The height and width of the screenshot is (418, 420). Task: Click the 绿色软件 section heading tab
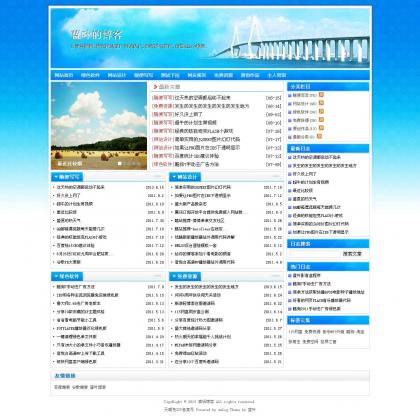(x=67, y=276)
